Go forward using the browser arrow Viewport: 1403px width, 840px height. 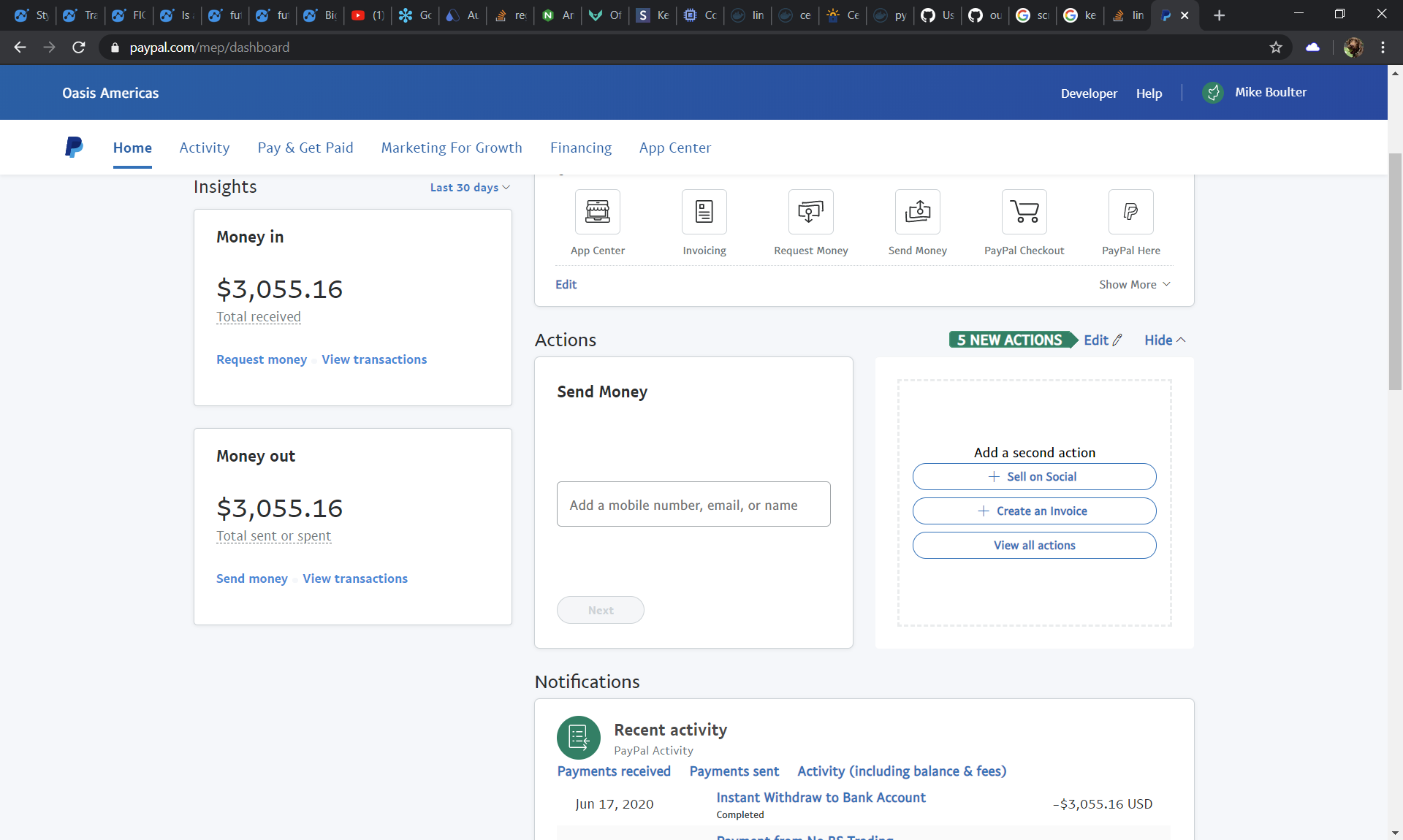50,47
